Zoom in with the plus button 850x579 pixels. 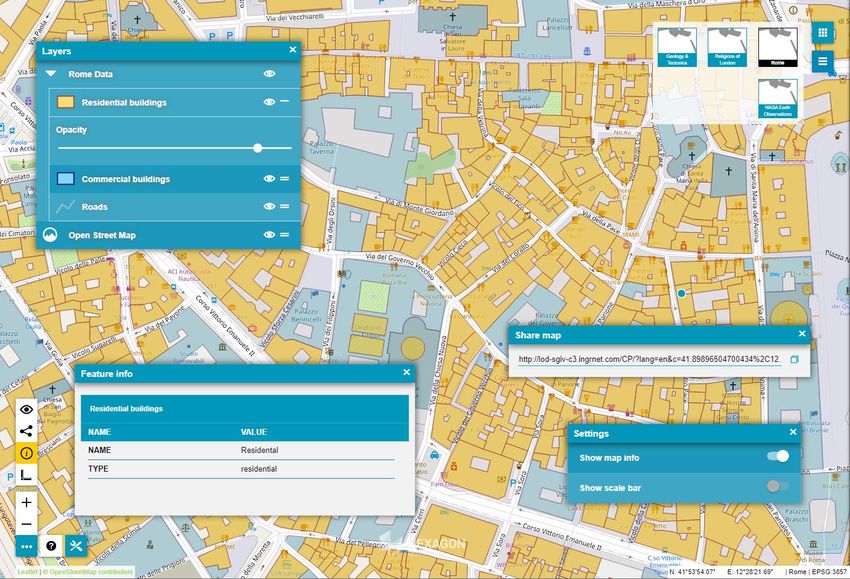click(26, 503)
